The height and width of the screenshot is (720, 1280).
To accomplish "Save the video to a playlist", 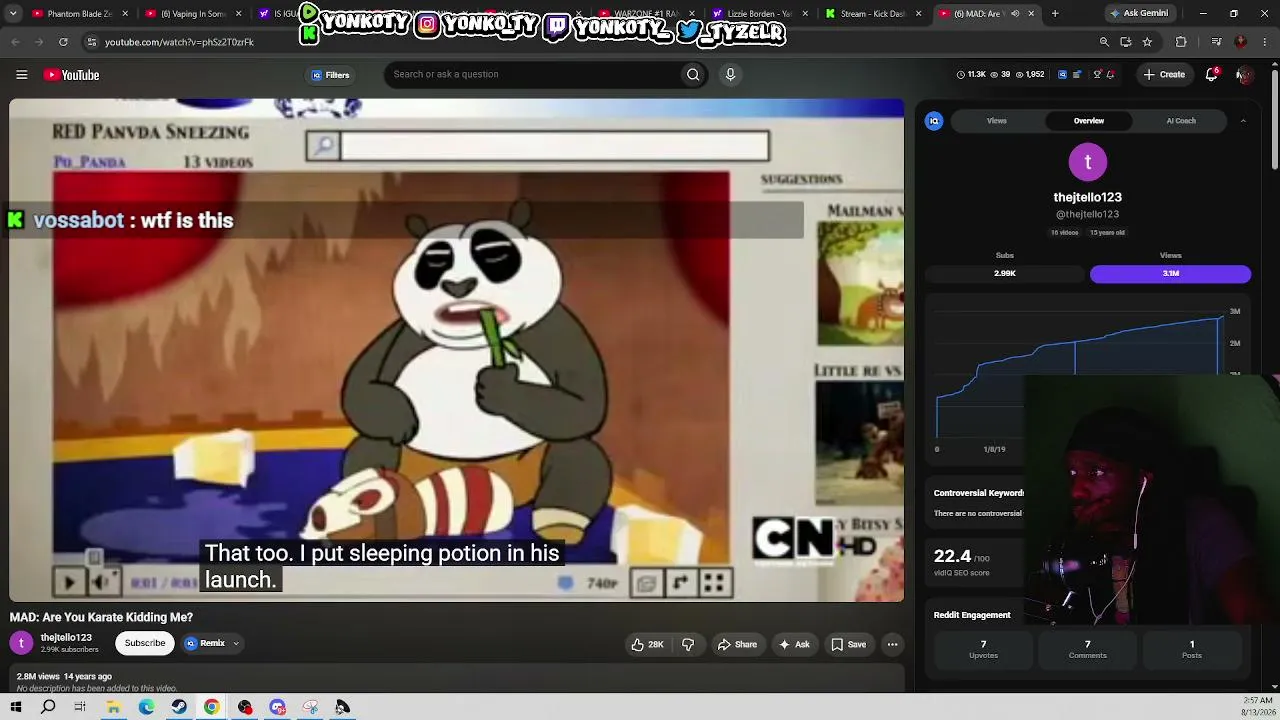I will [x=848, y=645].
